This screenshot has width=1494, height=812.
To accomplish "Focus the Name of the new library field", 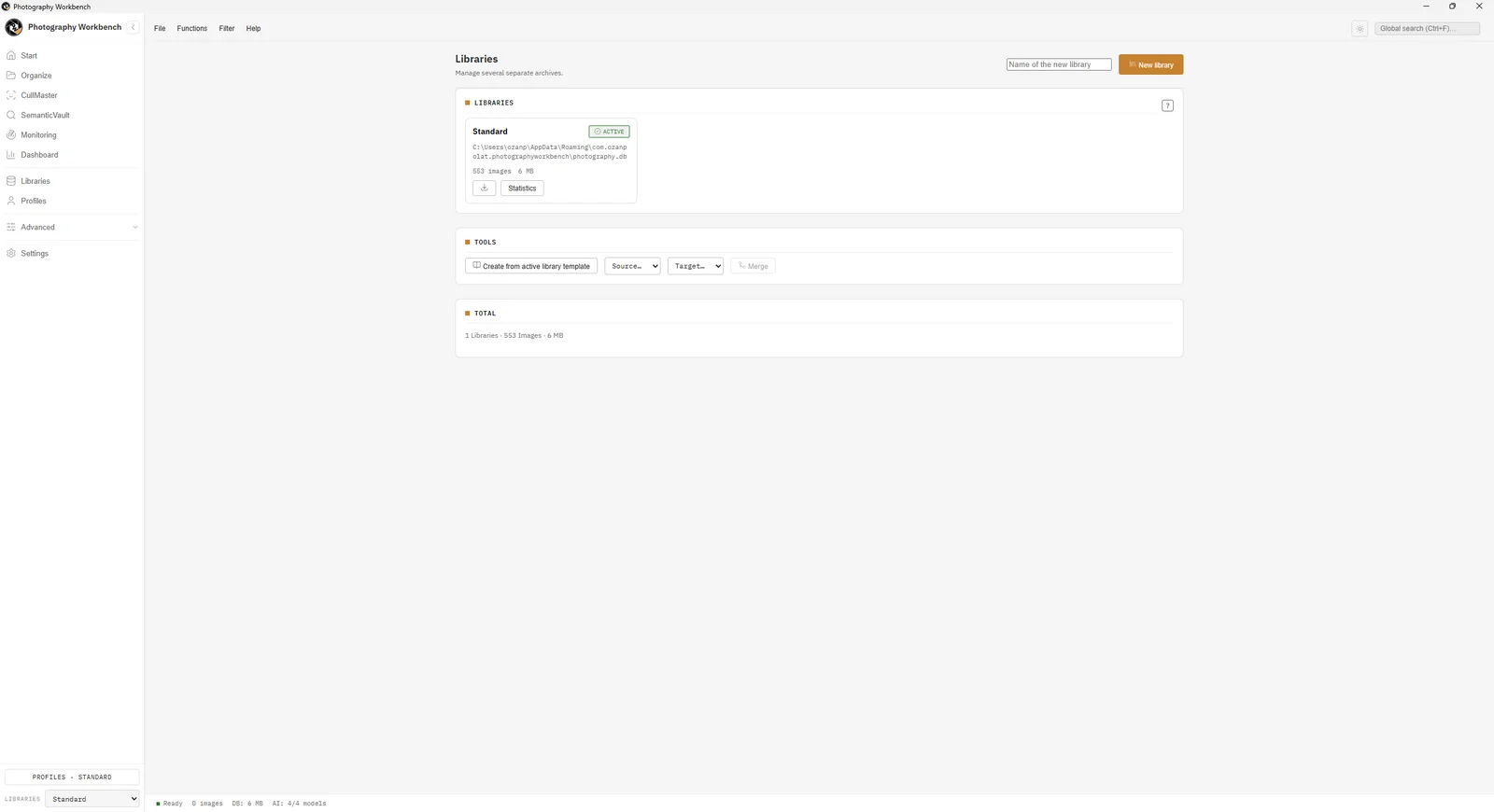I will 1059,64.
